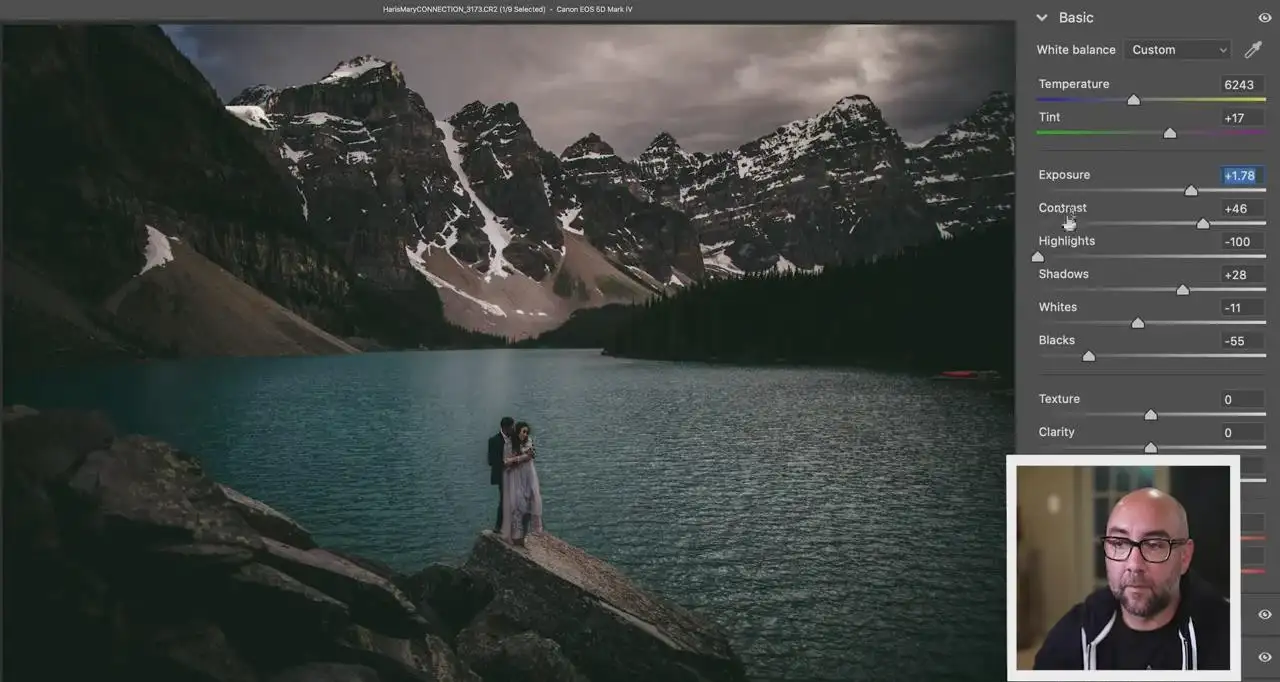Focus the Shadows value field +28

[1243, 275]
